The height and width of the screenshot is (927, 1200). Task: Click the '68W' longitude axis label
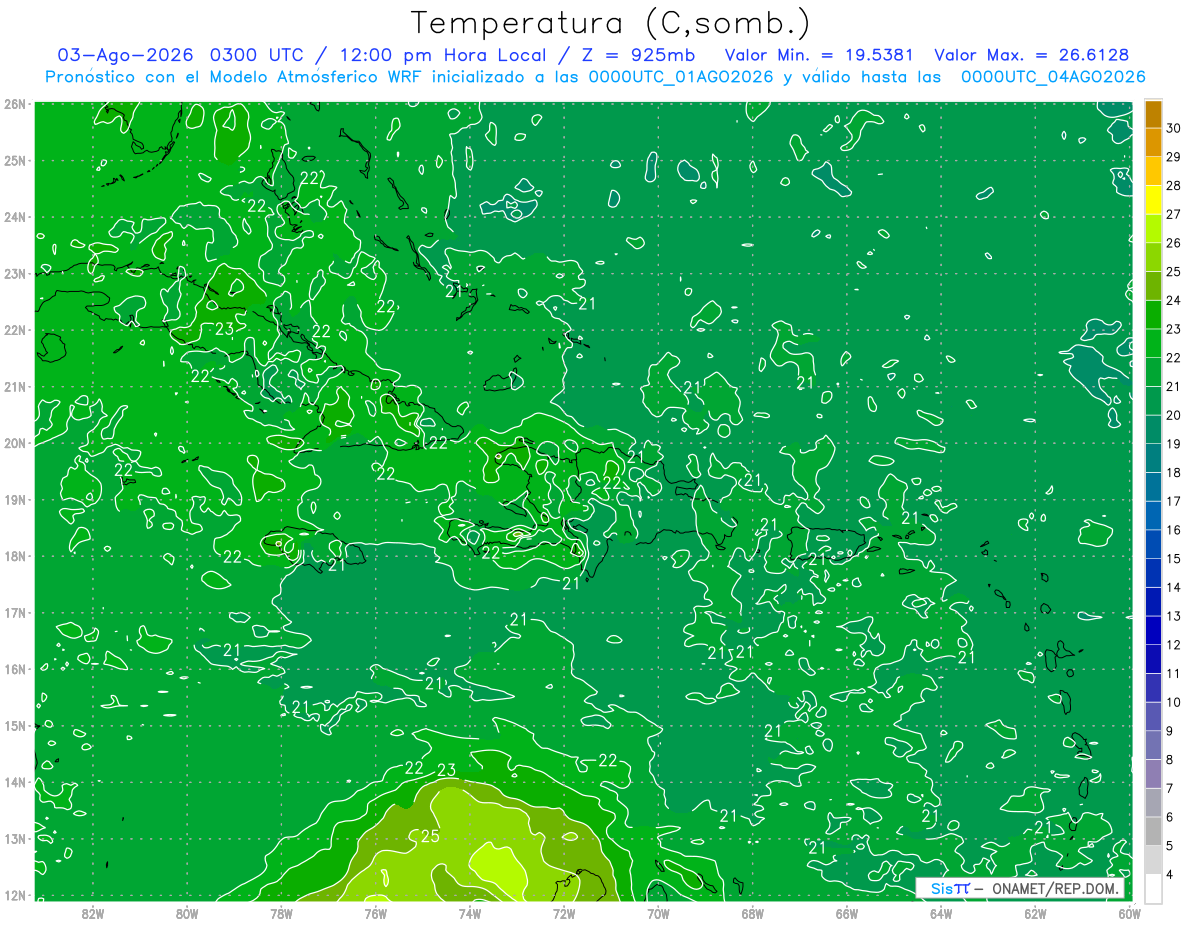tap(753, 913)
